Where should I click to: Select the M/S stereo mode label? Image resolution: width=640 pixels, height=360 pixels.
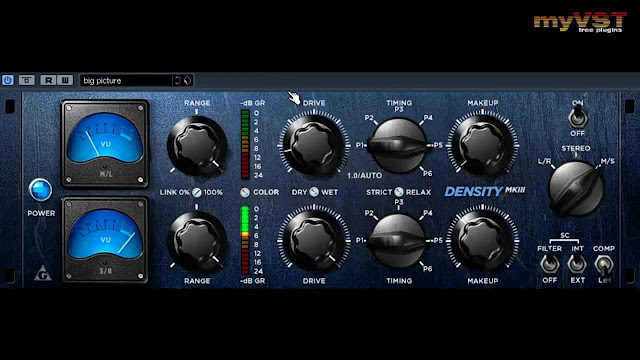pos(607,161)
